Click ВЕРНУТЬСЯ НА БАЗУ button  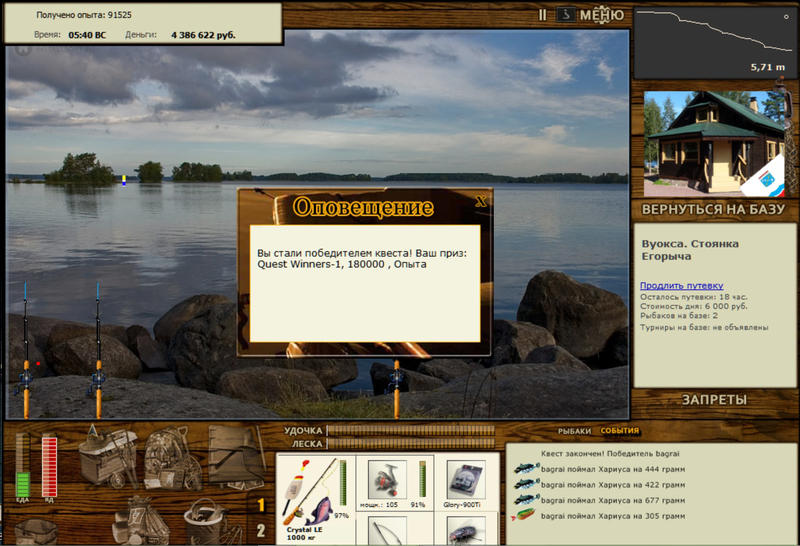(713, 209)
